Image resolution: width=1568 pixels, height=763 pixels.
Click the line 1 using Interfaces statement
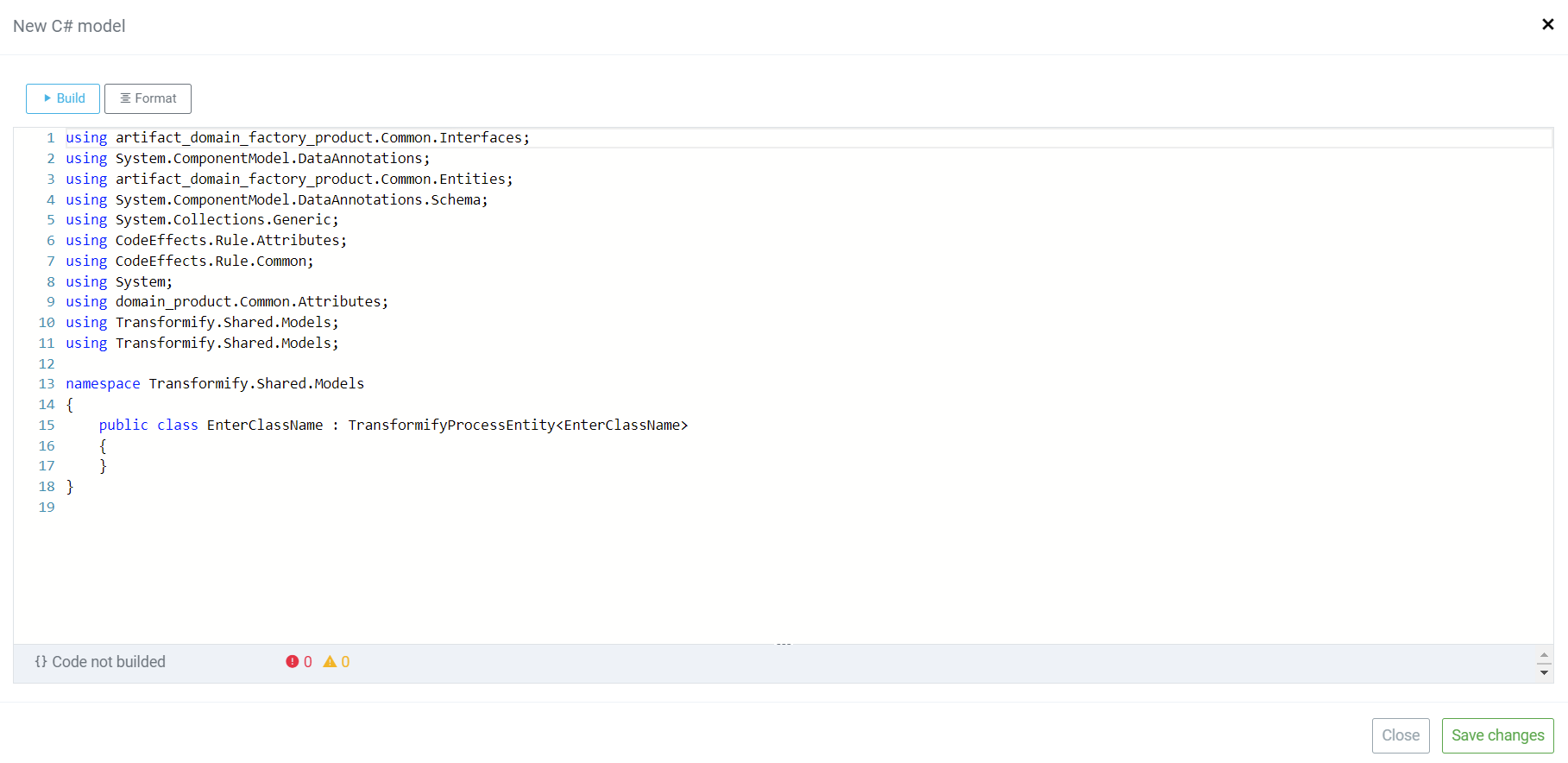[298, 138]
